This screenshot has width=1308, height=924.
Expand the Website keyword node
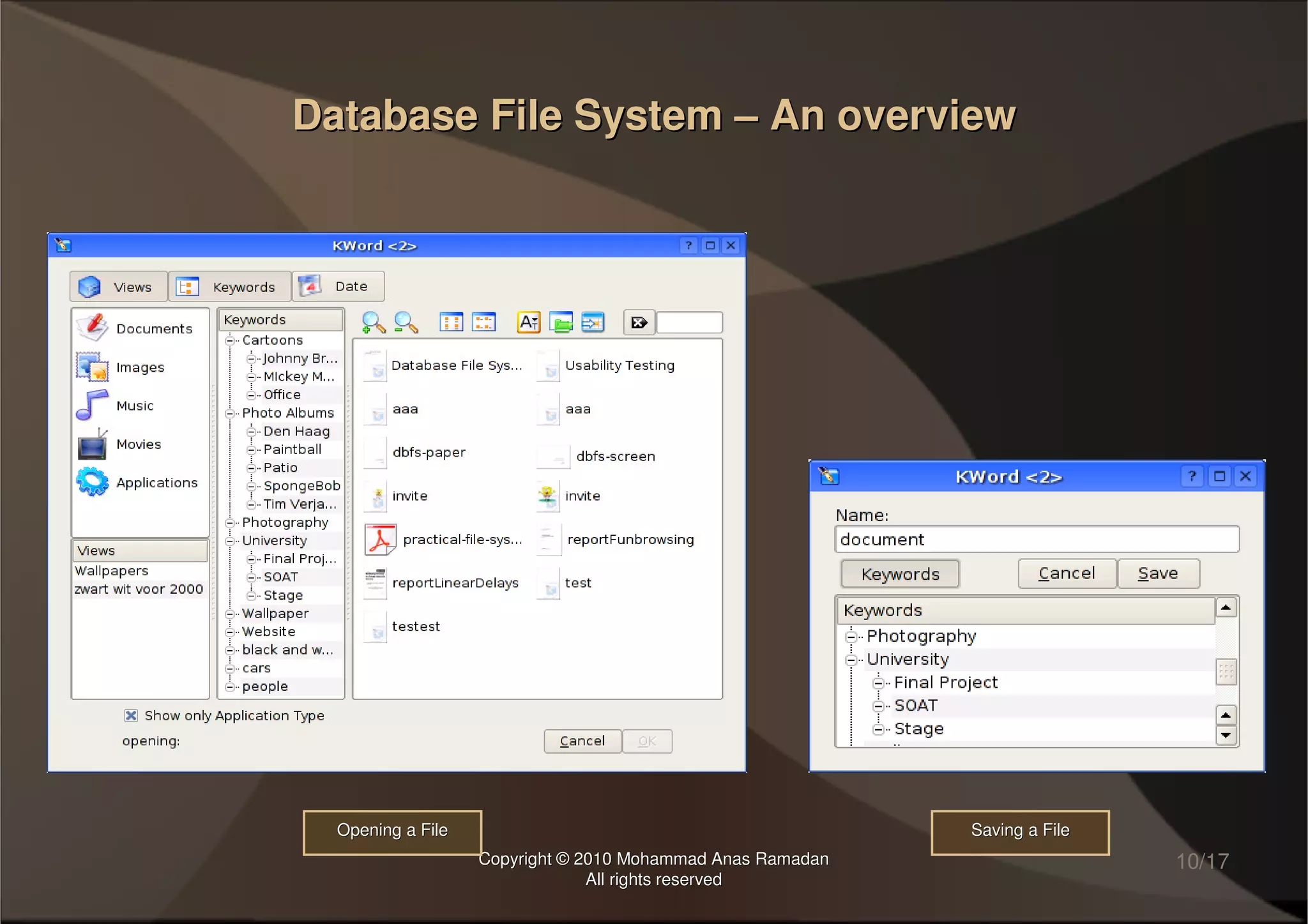click(x=230, y=632)
